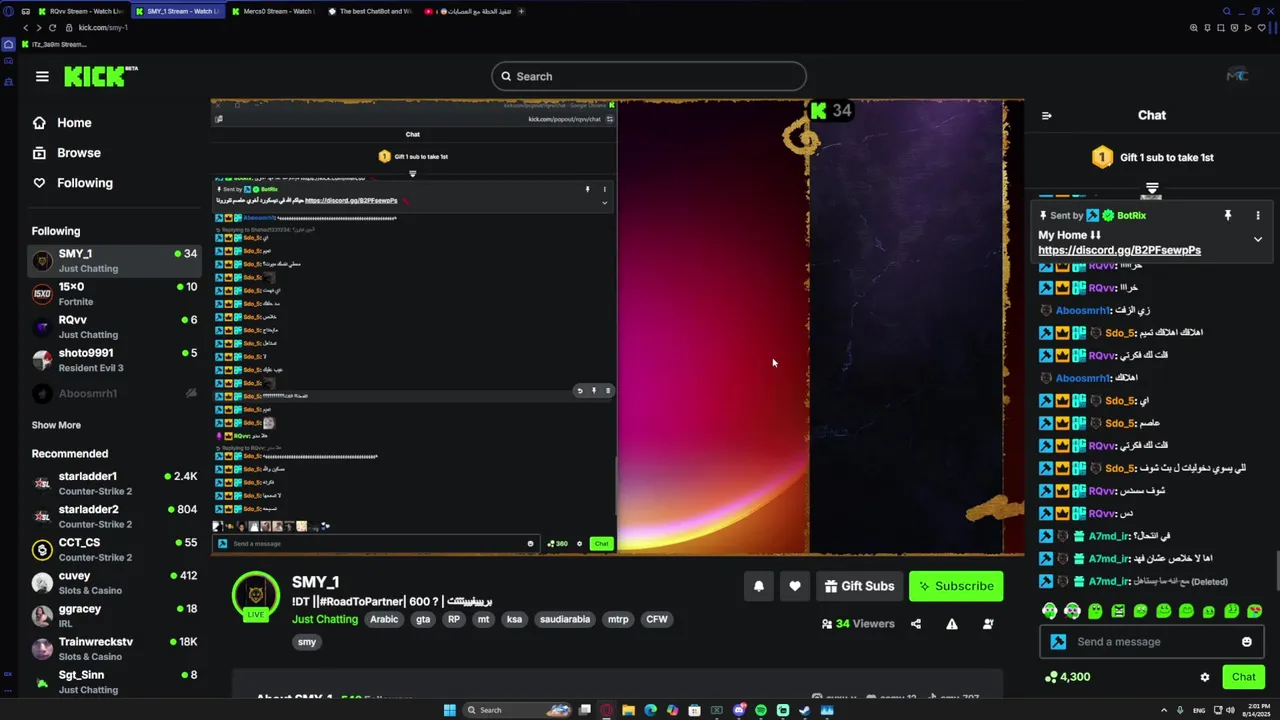Click the CFW stream tag
This screenshot has width=1280, height=720.
[656, 619]
